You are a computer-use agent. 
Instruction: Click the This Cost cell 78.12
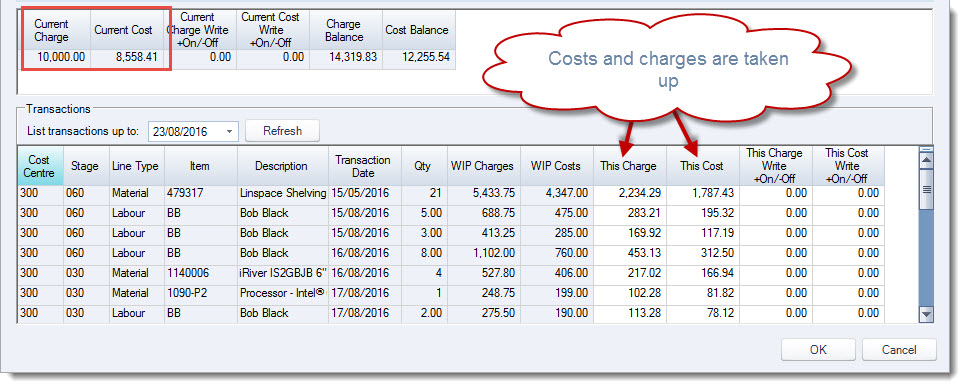tap(703, 313)
